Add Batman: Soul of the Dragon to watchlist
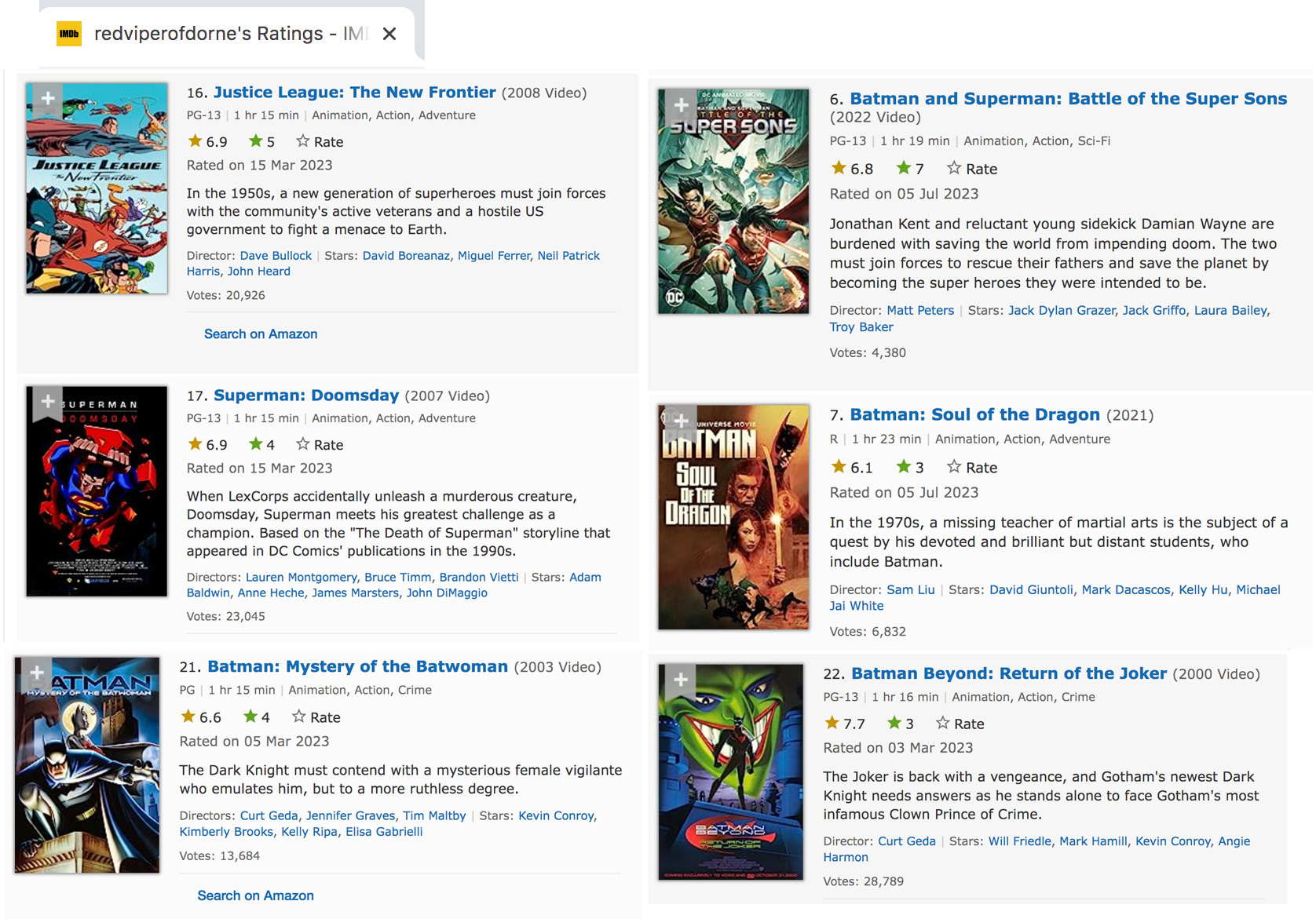This screenshot has height=919, width=1316. tap(681, 421)
